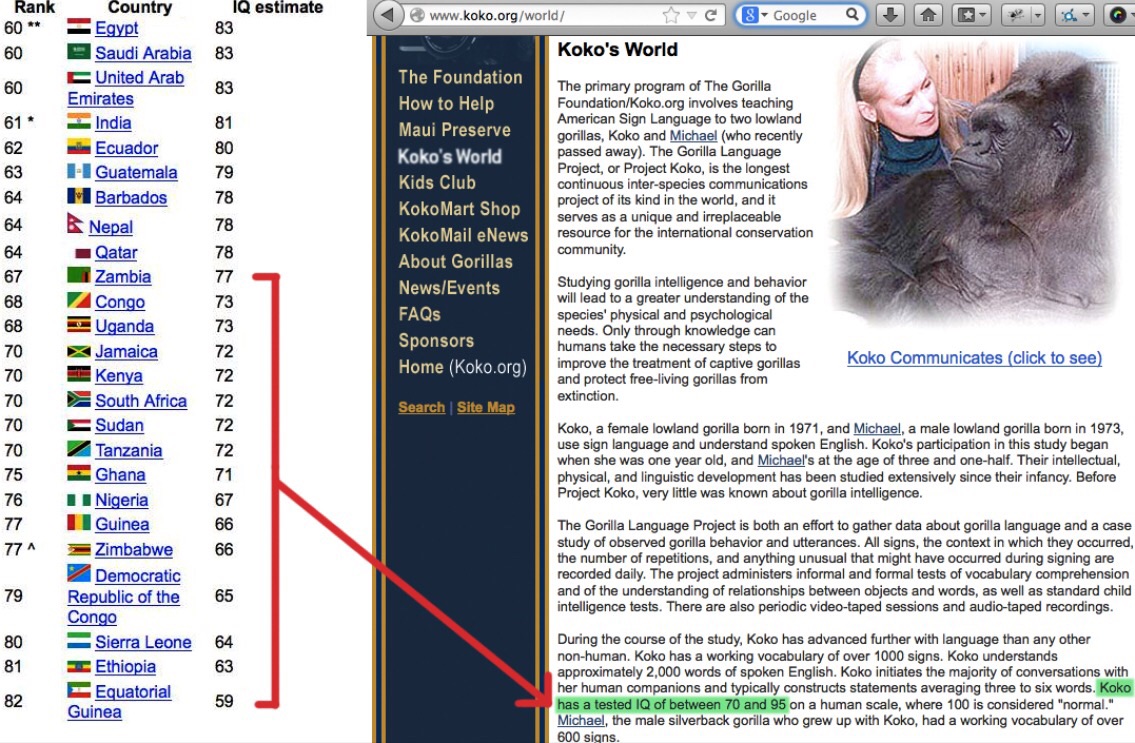Viewport: 1135px width, 743px height.
Task: Reload the page with the refresh icon
Action: [711, 16]
